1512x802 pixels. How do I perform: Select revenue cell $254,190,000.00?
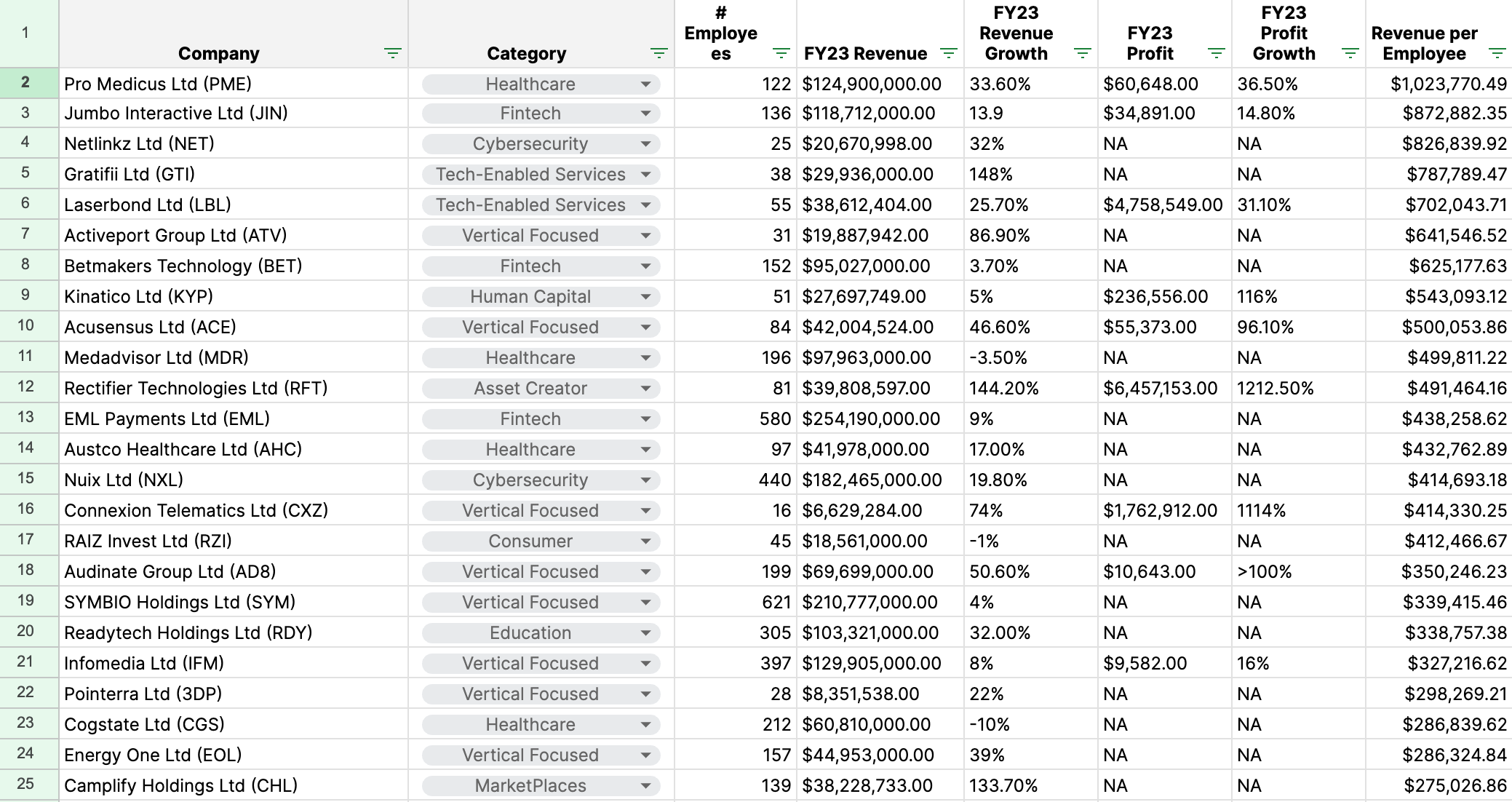pos(880,419)
